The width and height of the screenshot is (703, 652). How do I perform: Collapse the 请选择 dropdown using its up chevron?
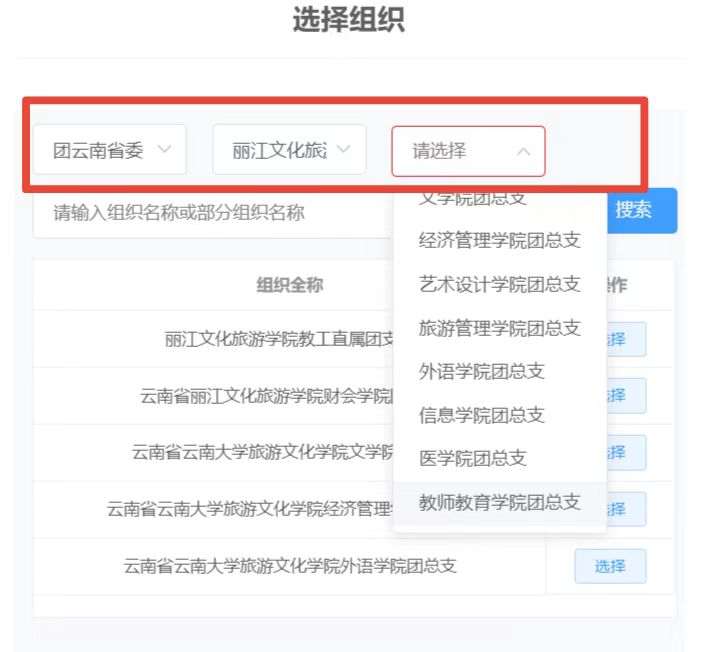click(523, 152)
